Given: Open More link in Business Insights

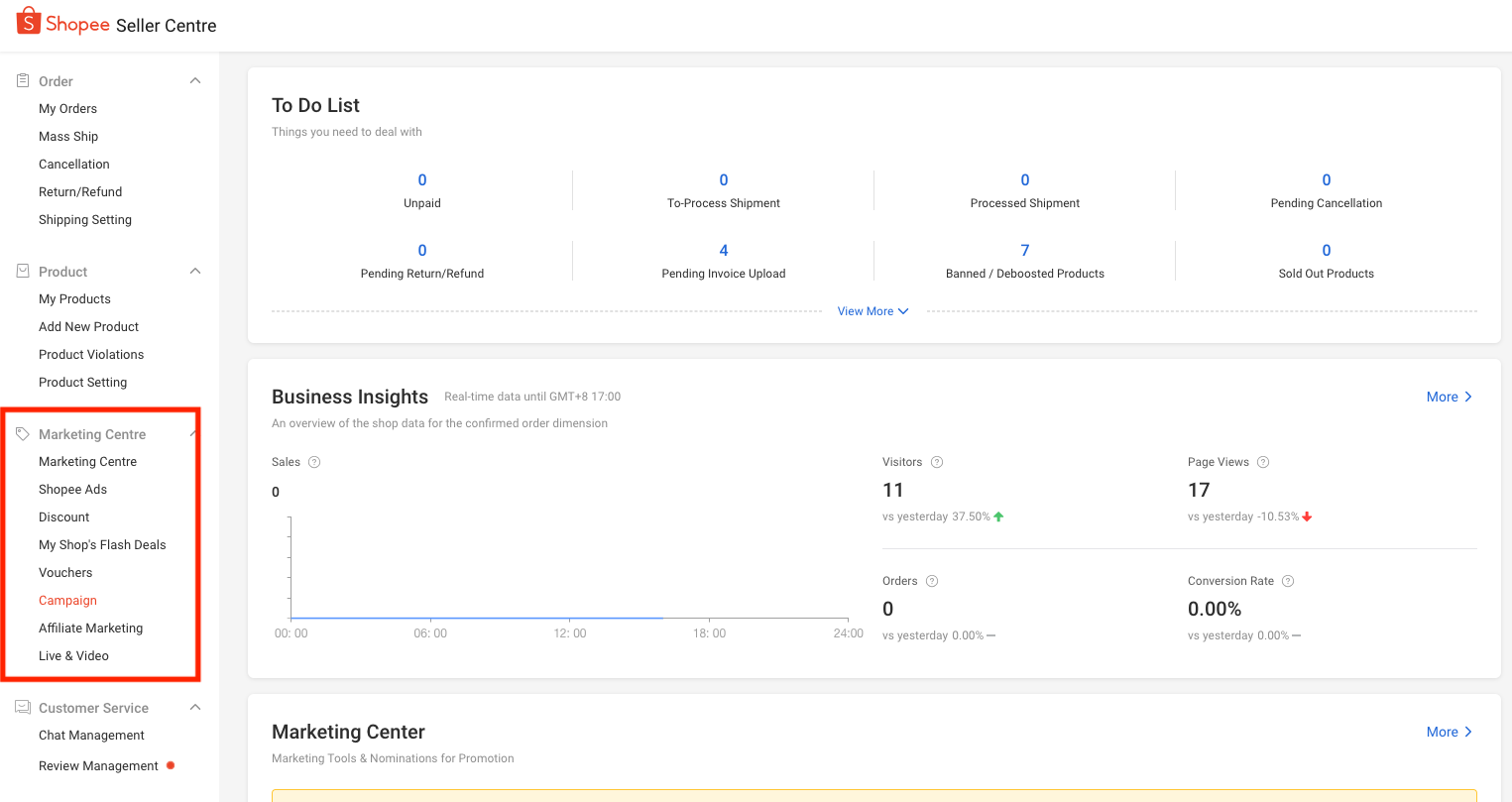Looking at the screenshot, I should pyautogui.click(x=1449, y=397).
